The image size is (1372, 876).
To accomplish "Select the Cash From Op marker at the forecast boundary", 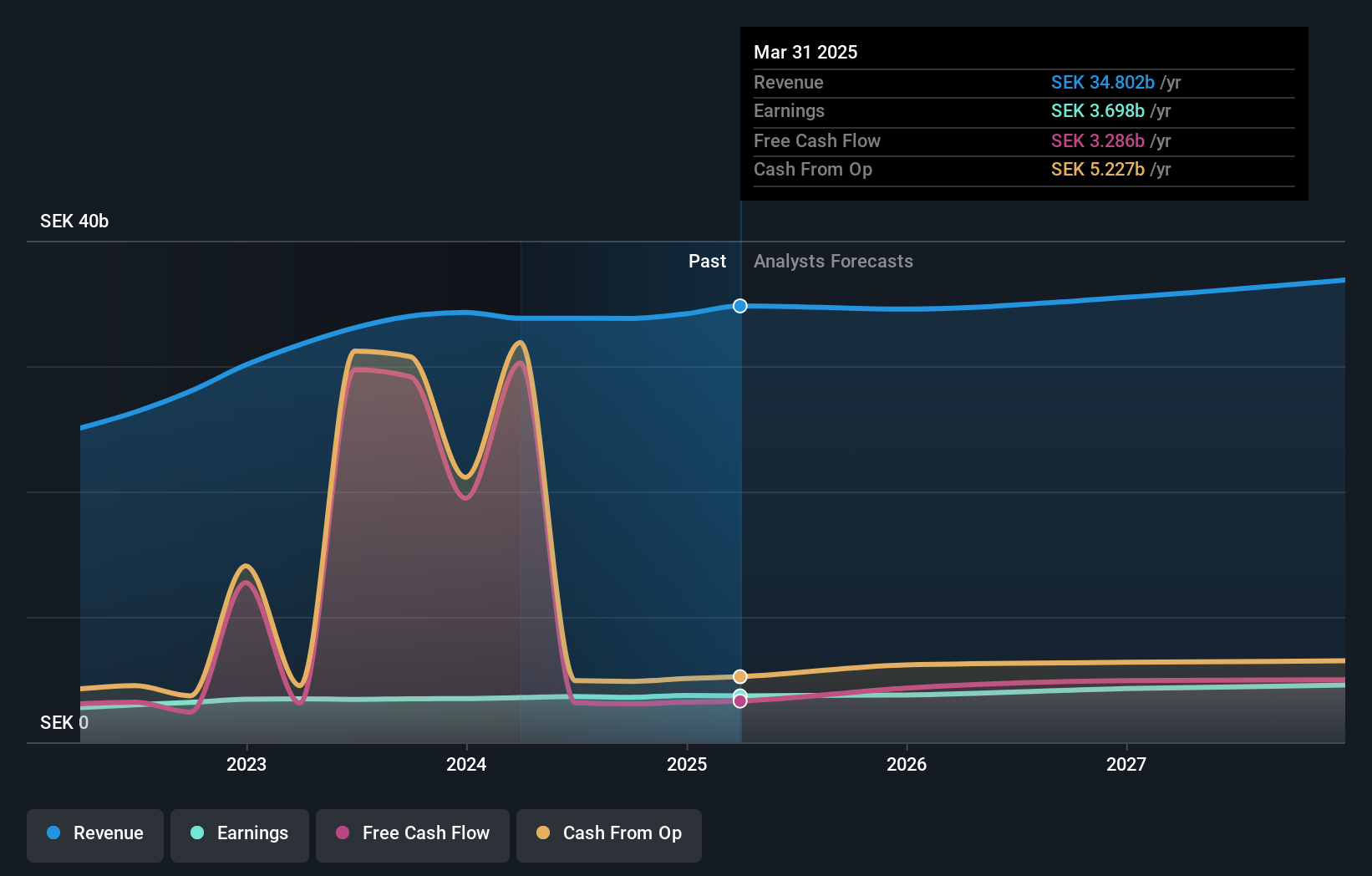I will click(x=740, y=675).
